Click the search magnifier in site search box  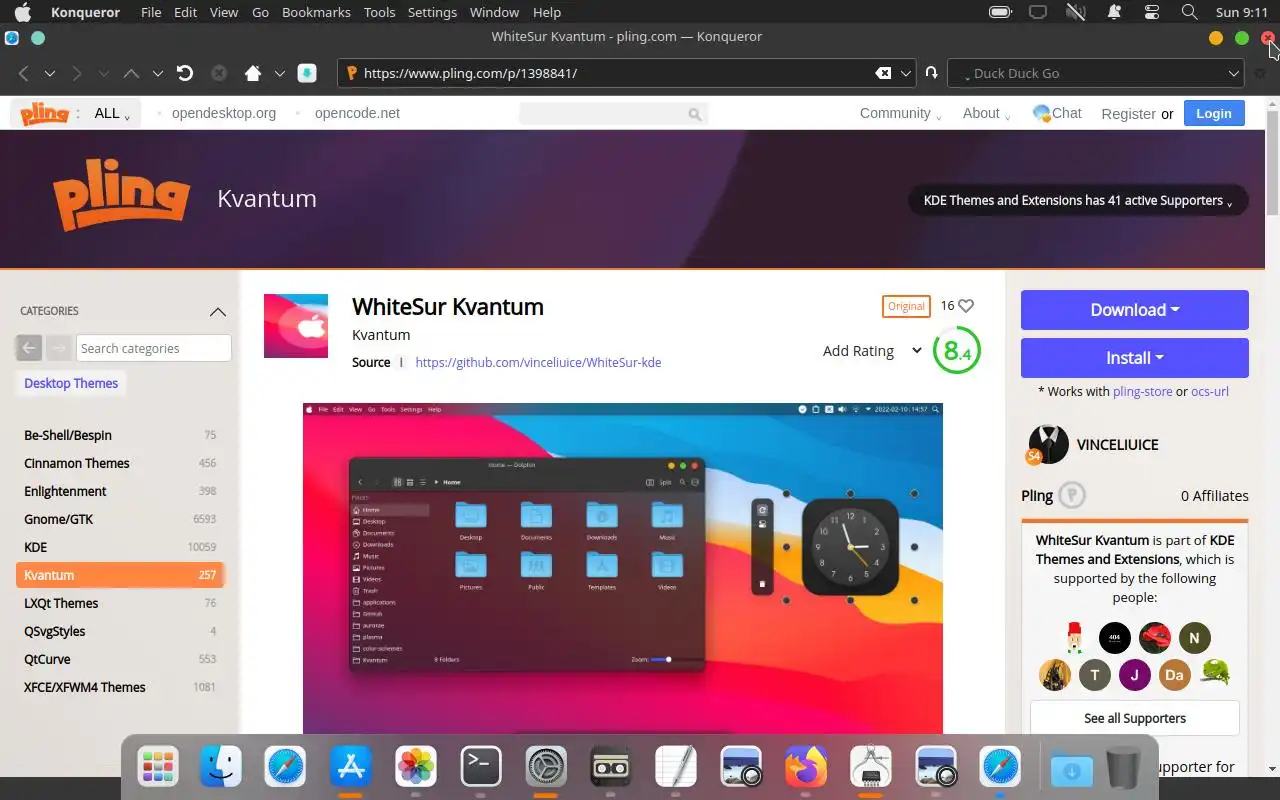pos(695,114)
